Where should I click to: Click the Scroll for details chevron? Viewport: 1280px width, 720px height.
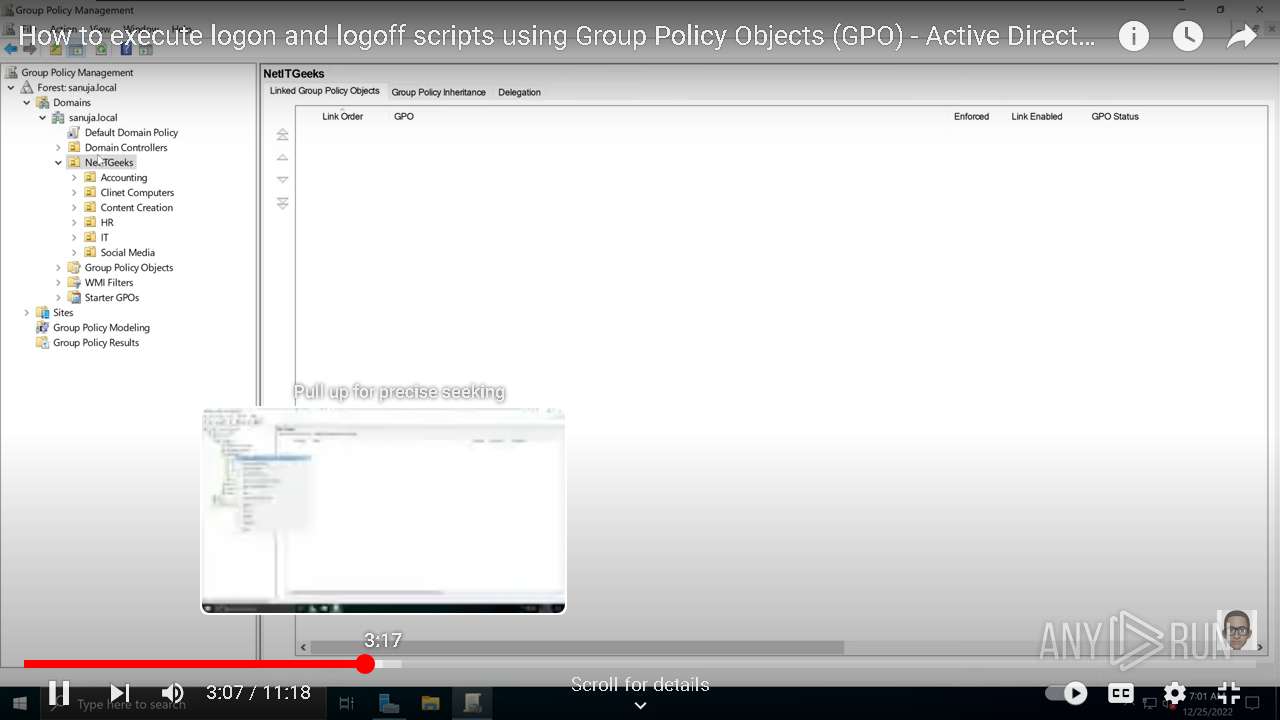(640, 705)
